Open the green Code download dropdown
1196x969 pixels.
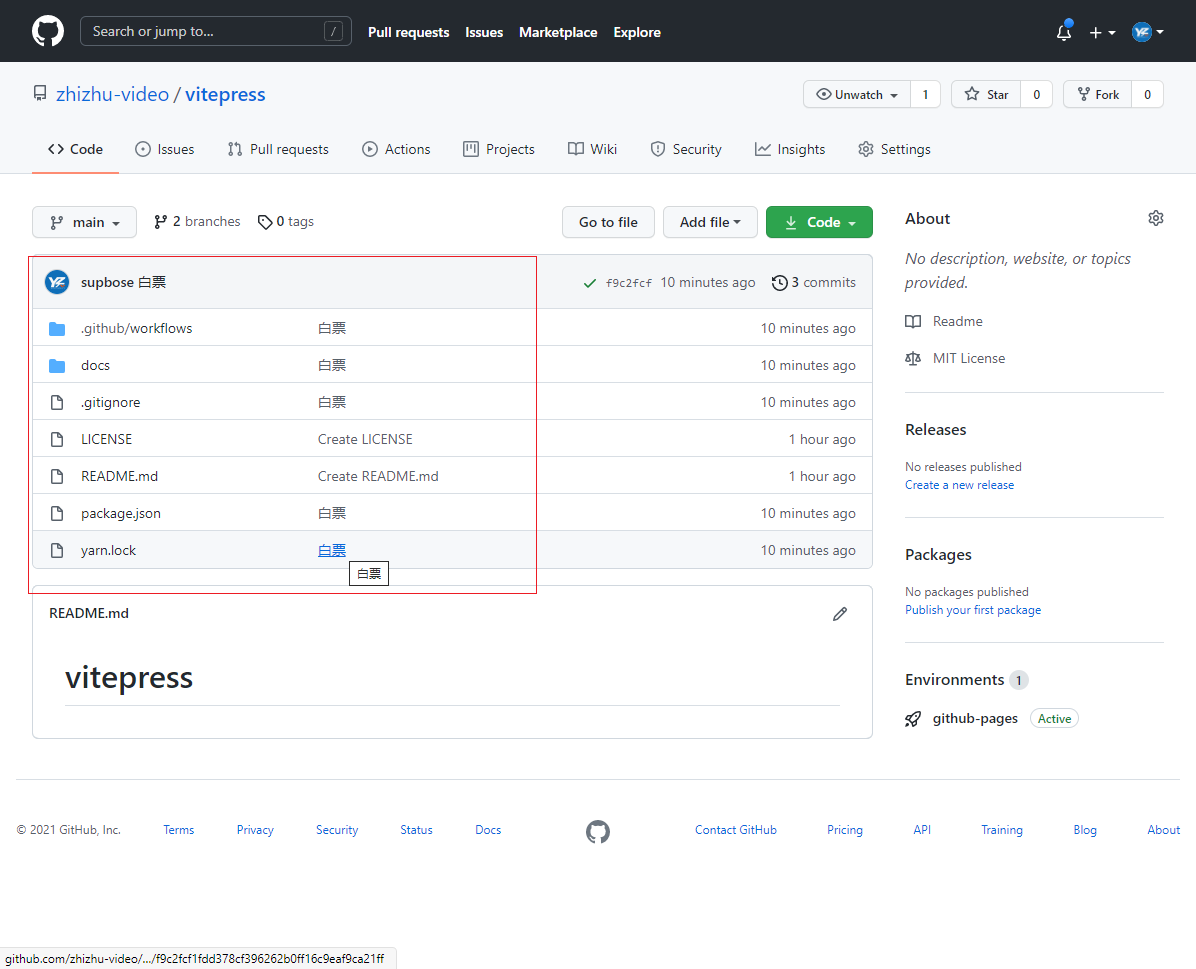click(819, 222)
